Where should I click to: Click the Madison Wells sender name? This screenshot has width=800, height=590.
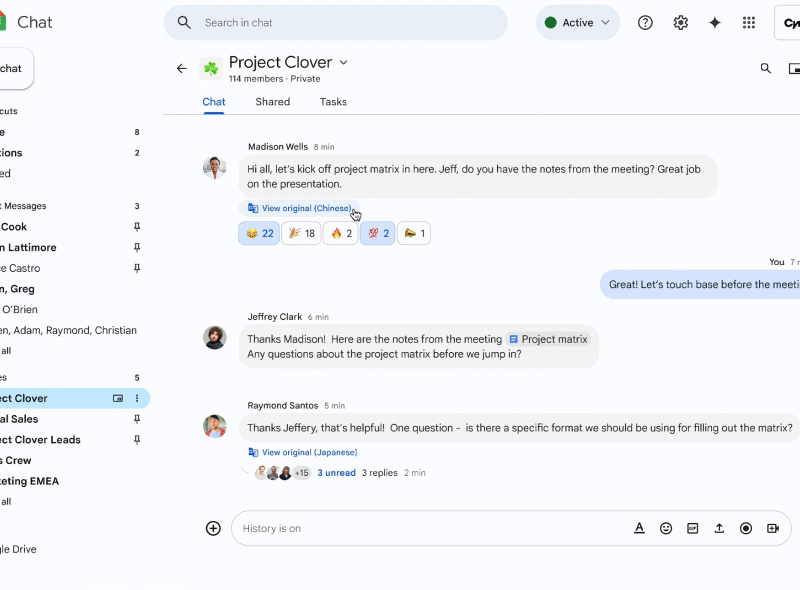pos(278,146)
